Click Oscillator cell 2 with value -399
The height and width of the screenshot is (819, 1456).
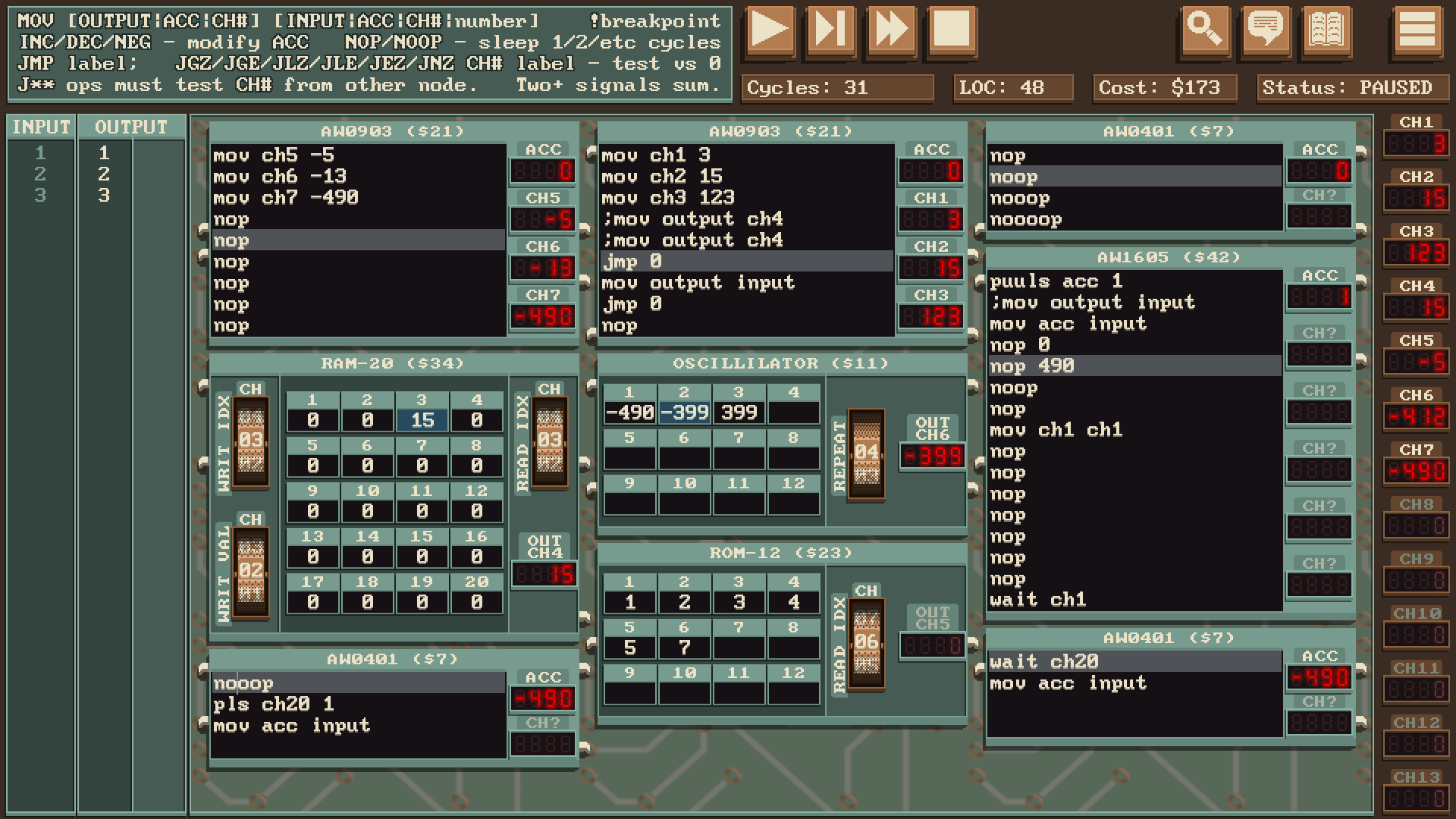click(x=684, y=412)
